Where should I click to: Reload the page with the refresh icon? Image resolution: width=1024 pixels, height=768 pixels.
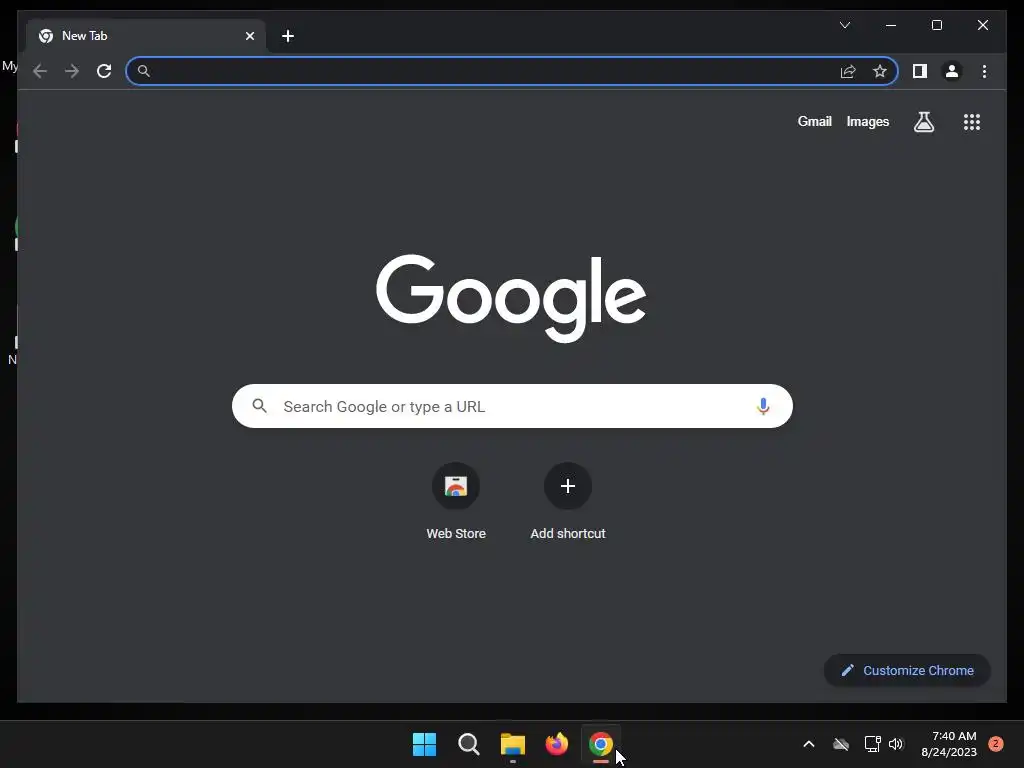tap(104, 71)
